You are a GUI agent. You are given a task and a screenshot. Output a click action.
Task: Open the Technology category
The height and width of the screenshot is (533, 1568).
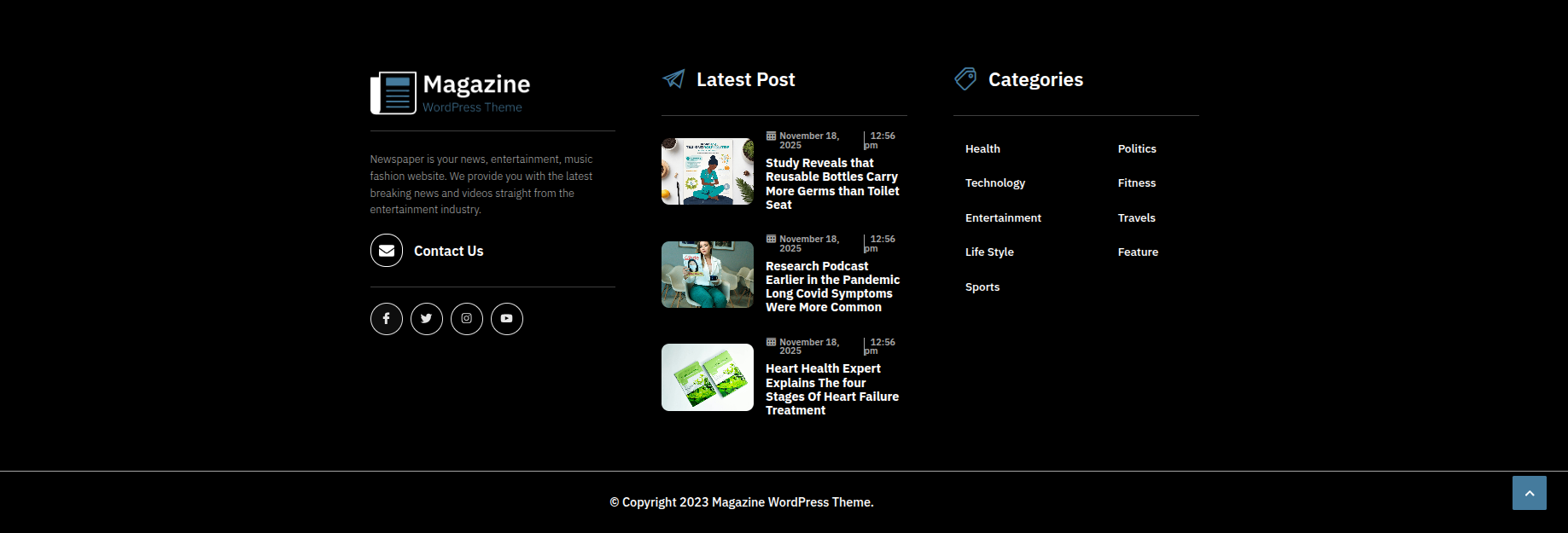tap(995, 183)
